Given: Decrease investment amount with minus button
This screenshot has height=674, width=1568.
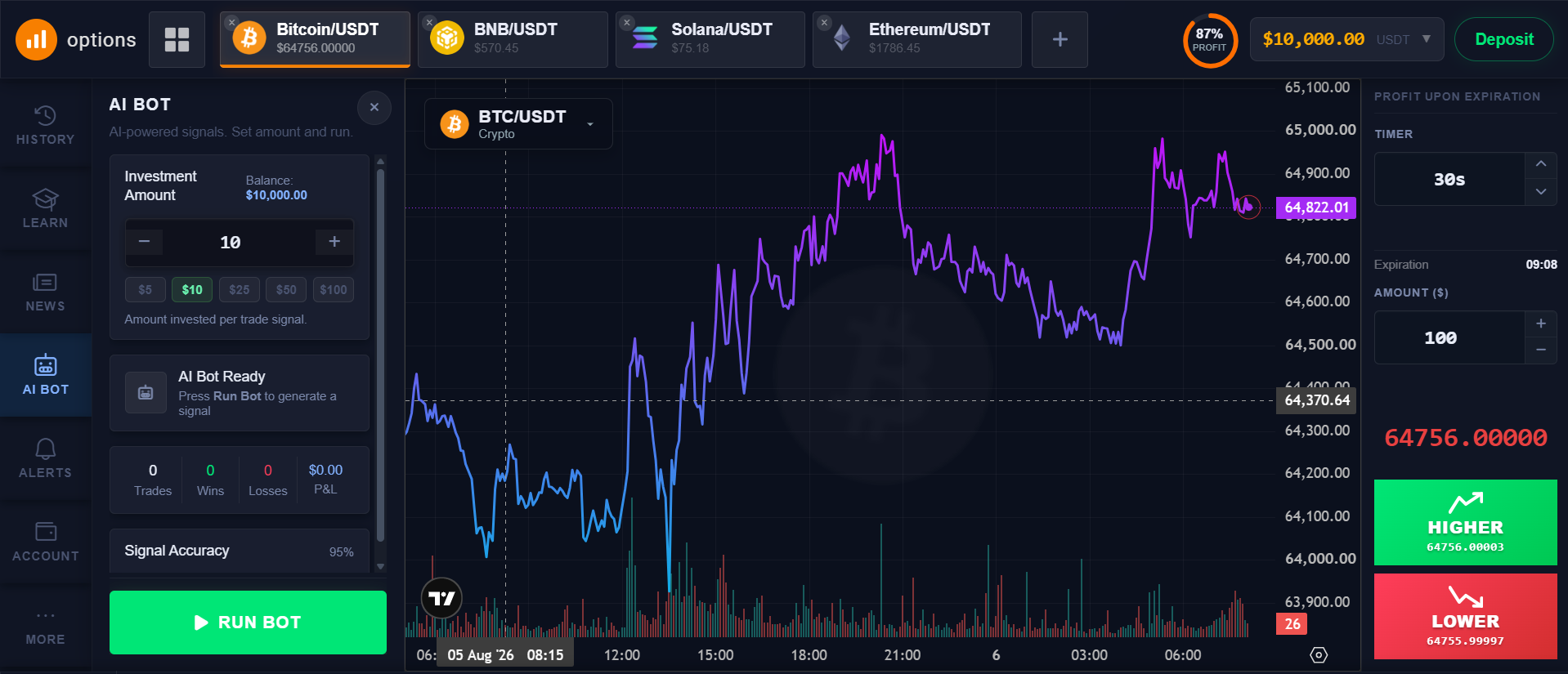Looking at the screenshot, I should (145, 242).
